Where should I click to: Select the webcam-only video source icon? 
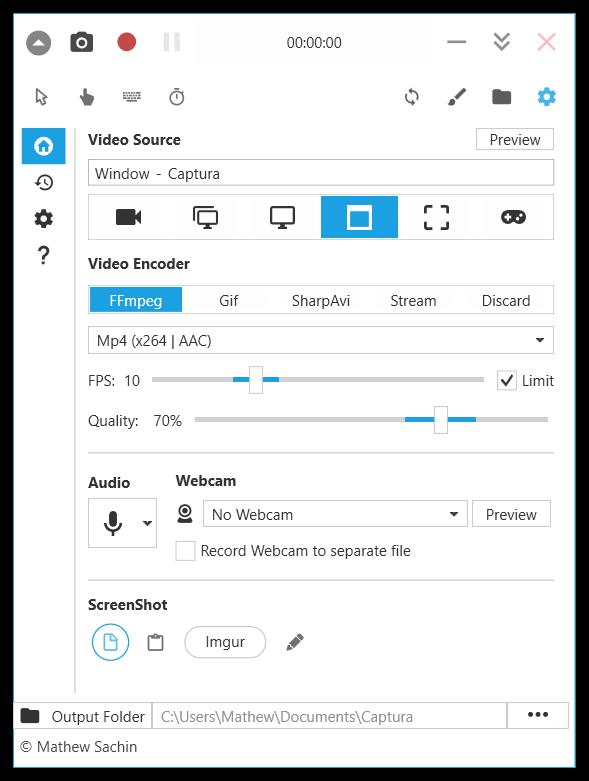coord(128,217)
